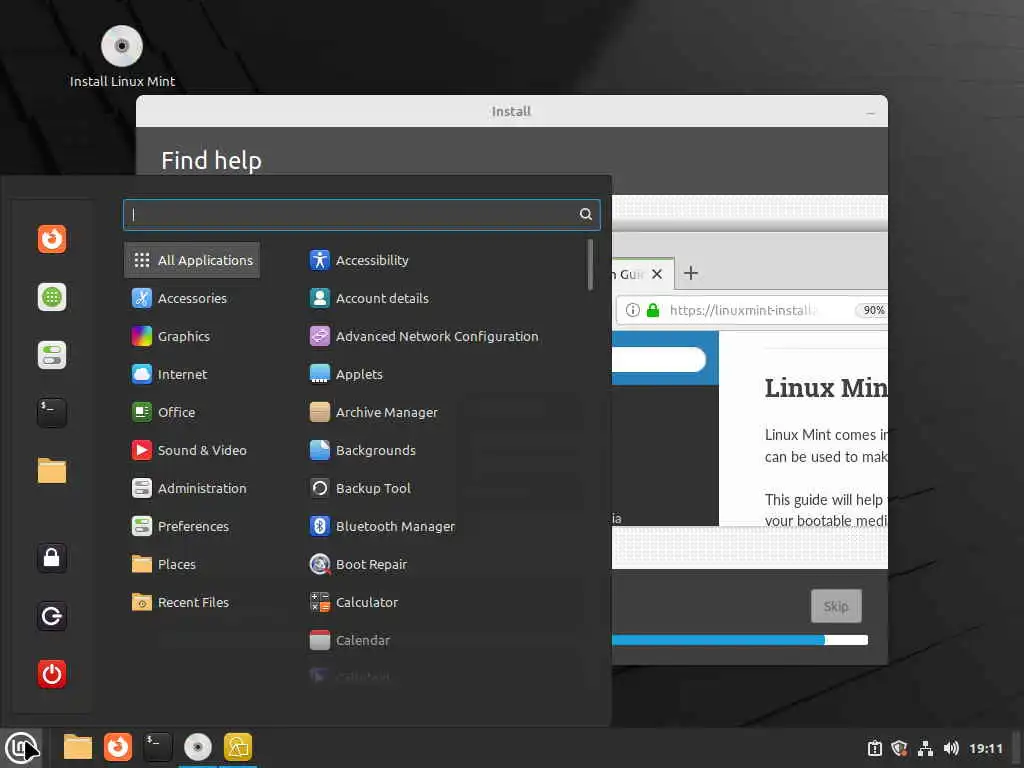1024x768 pixels.
Task: Select Sound & Video category
Action: [192, 450]
